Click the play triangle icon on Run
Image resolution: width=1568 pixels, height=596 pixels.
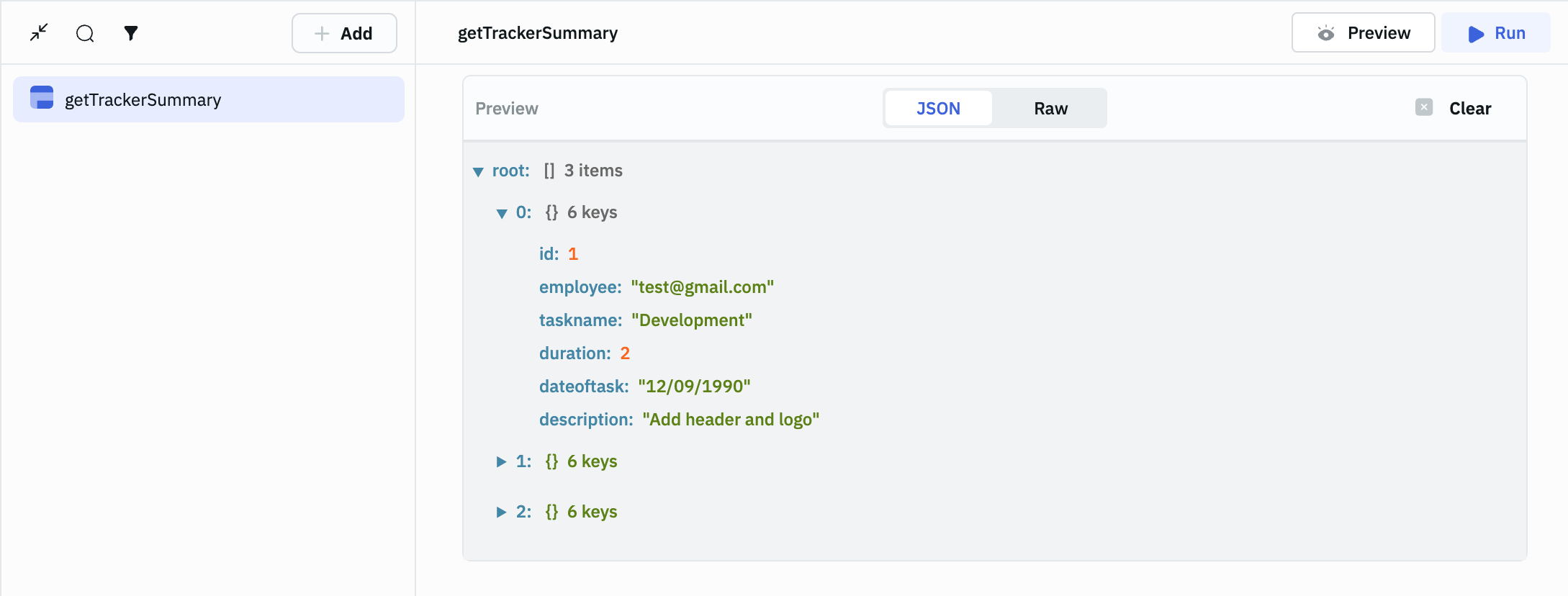[x=1476, y=34]
